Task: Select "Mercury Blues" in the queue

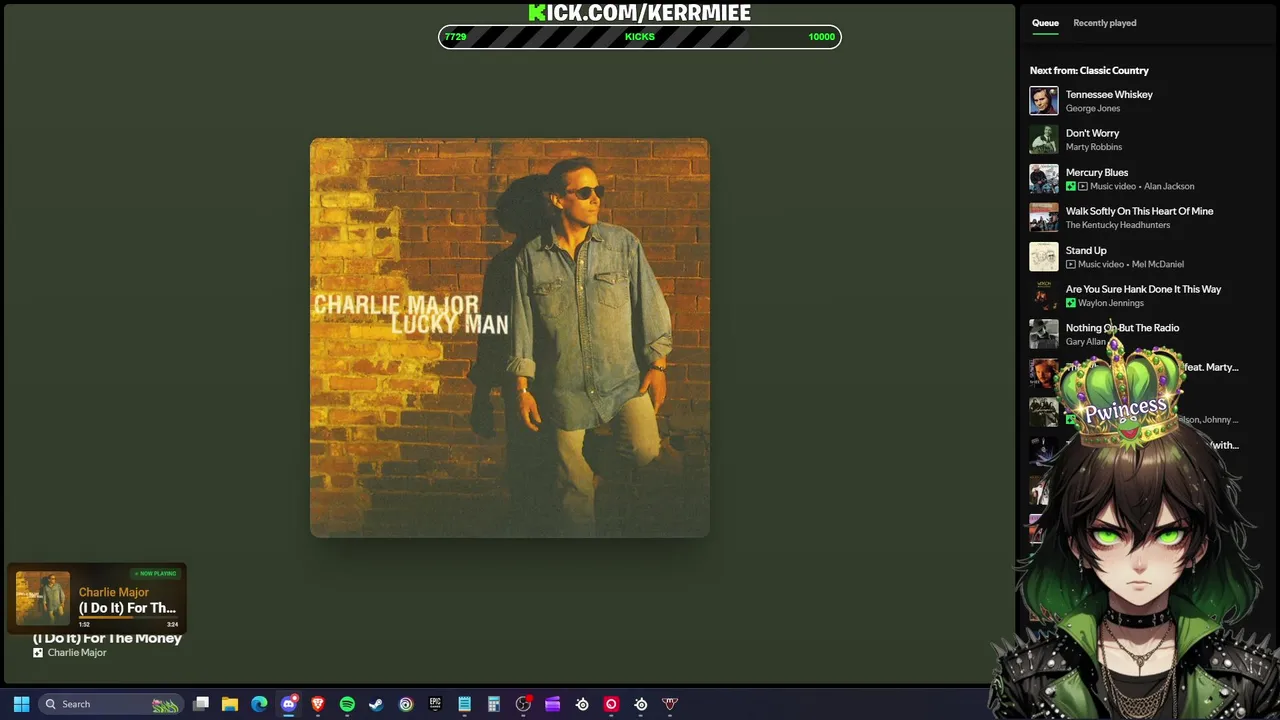Action: [1096, 172]
